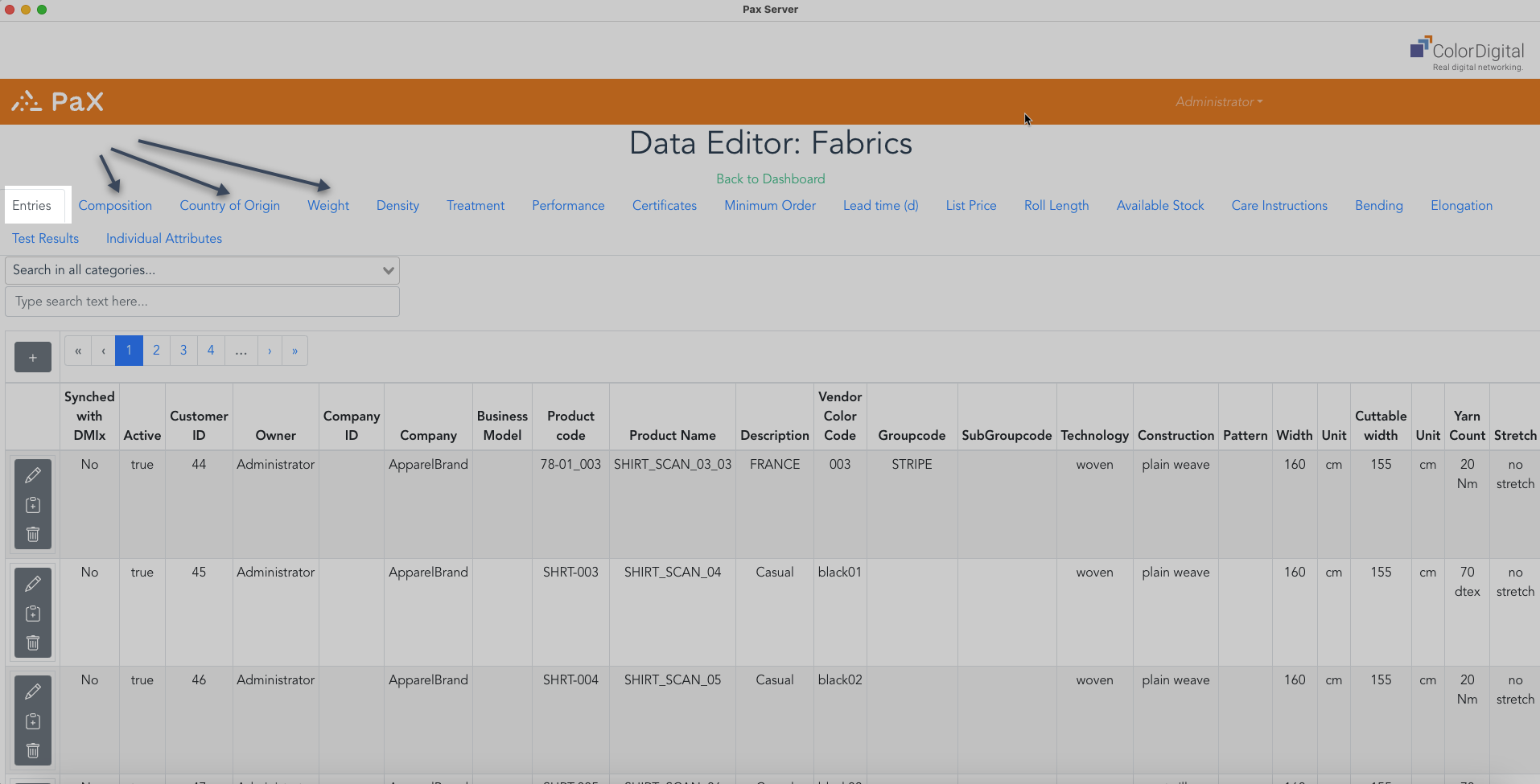The width and height of the screenshot is (1540, 784).
Task: Open the Bending tab
Action: tap(1379, 206)
